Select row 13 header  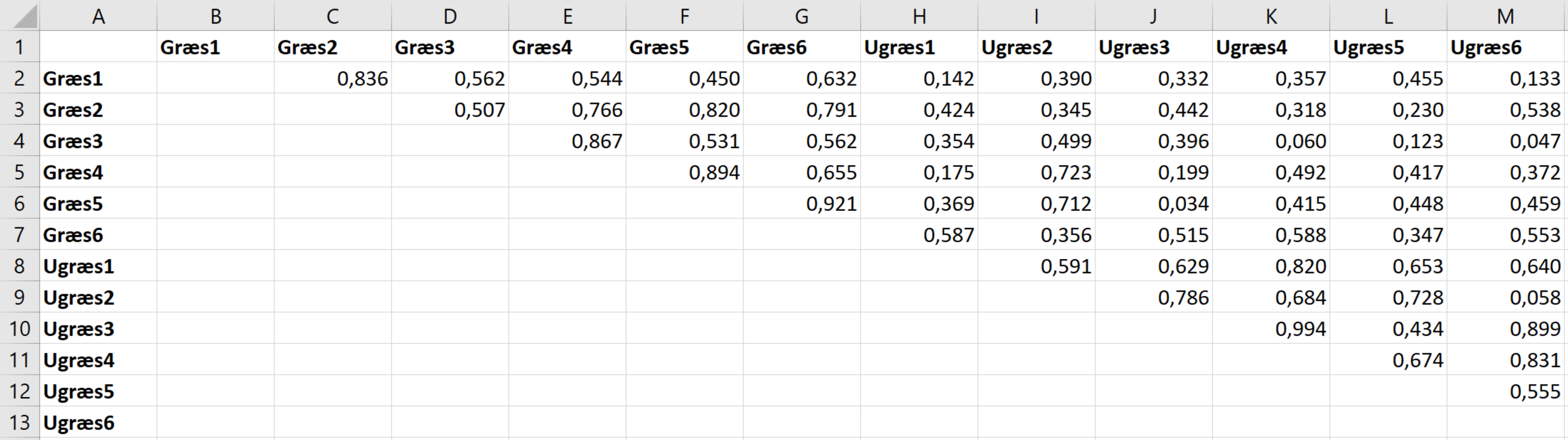point(19,422)
